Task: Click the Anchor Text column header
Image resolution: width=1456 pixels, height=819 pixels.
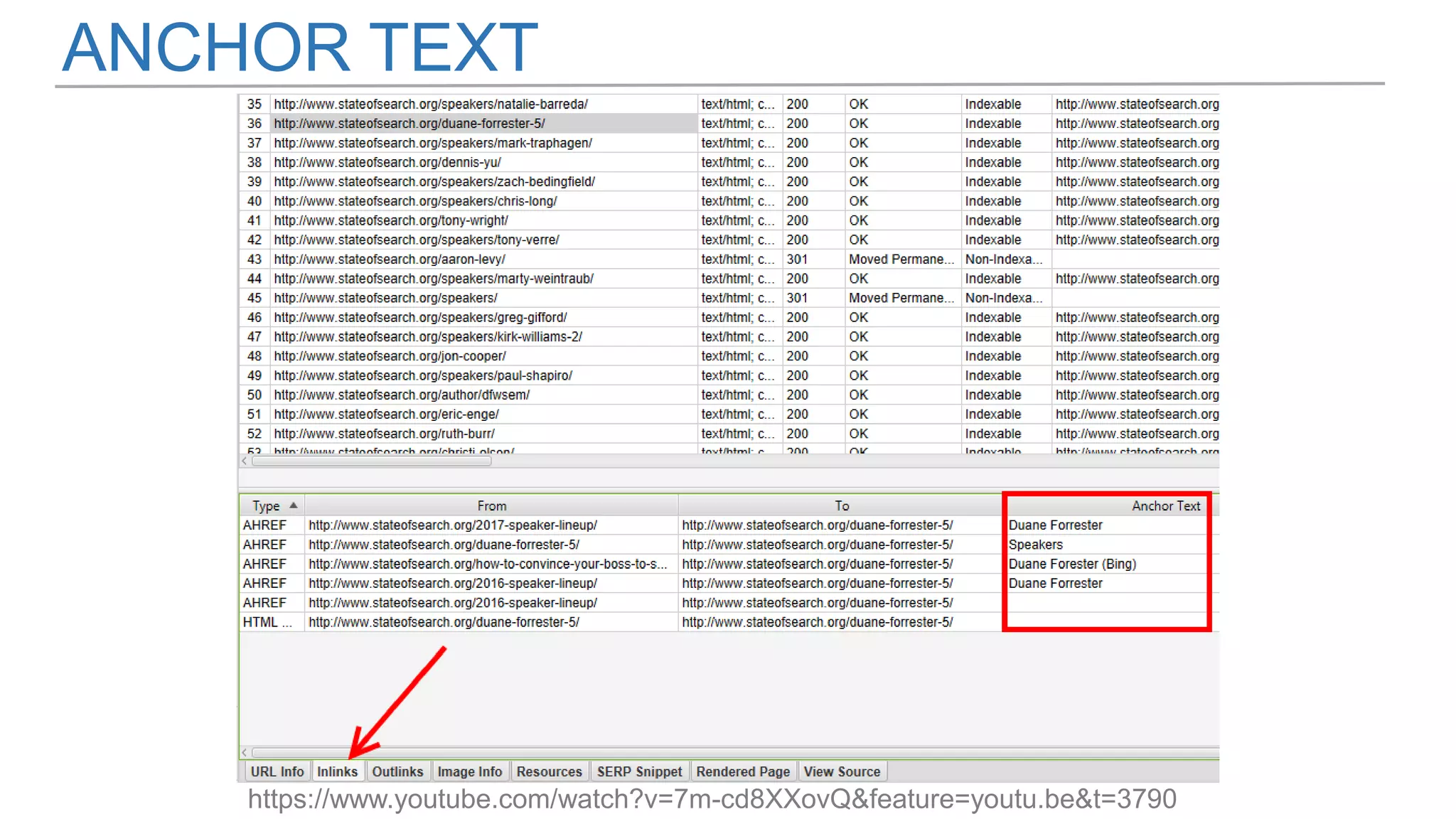Action: coord(1165,505)
